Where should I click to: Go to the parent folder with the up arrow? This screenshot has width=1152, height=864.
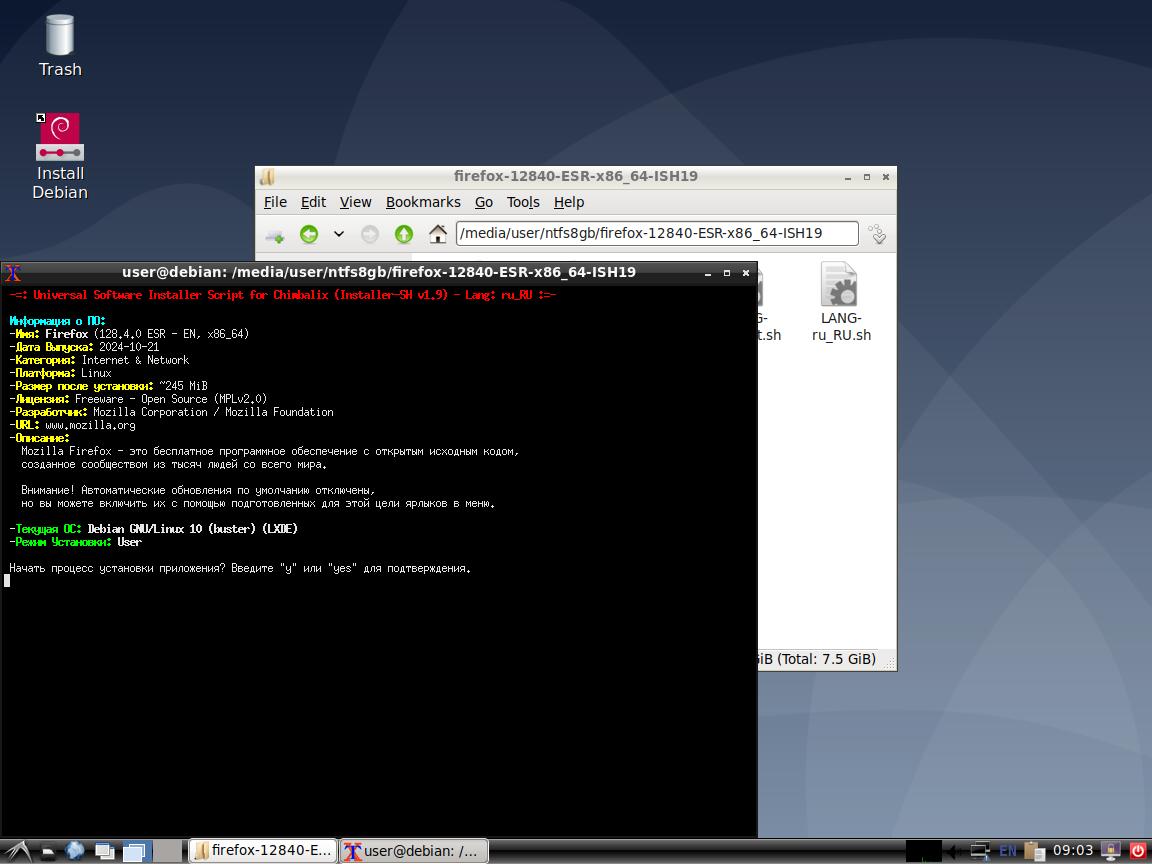click(404, 234)
